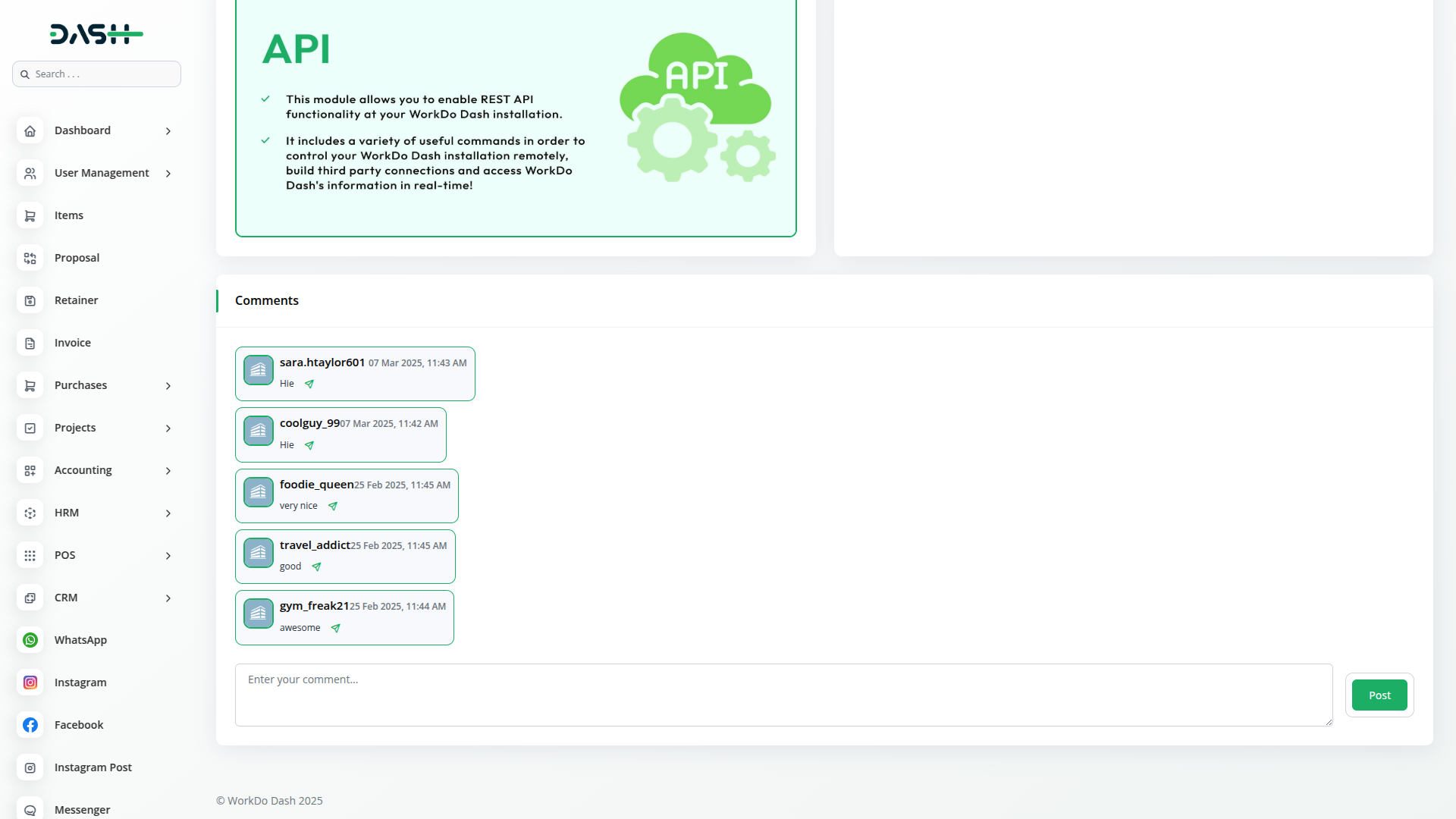1456x819 pixels.
Task: Click the Messenger sidebar icon
Action: point(30,809)
